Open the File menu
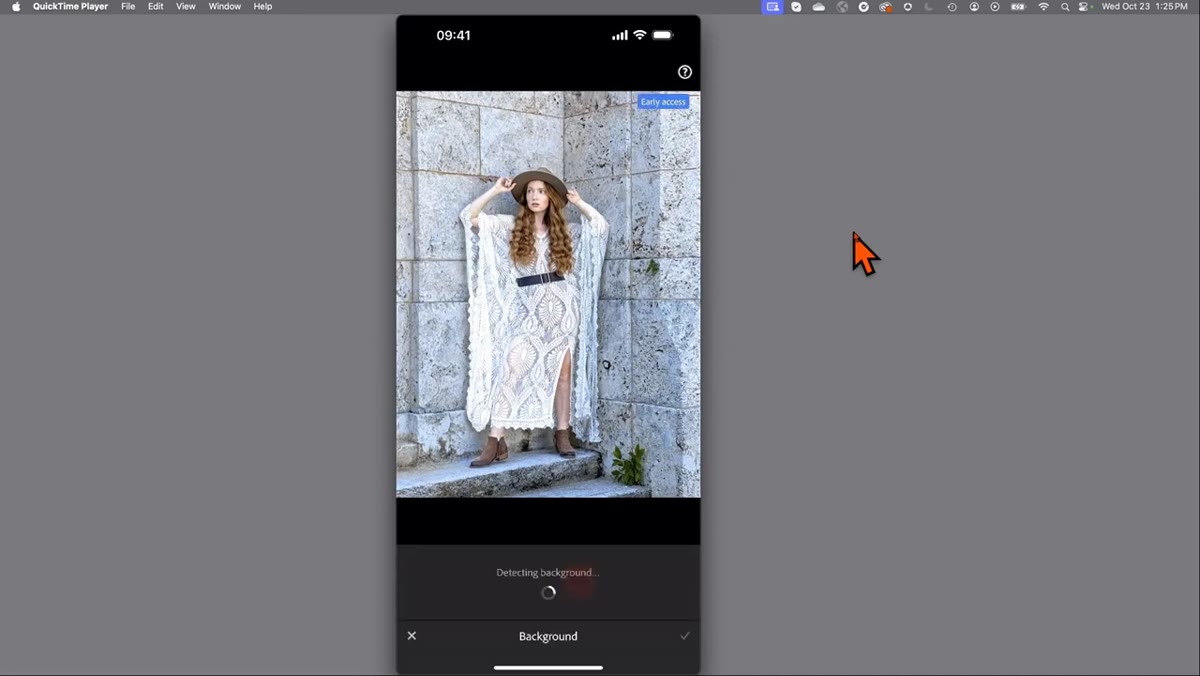Viewport: 1200px width, 676px height. tap(128, 7)
